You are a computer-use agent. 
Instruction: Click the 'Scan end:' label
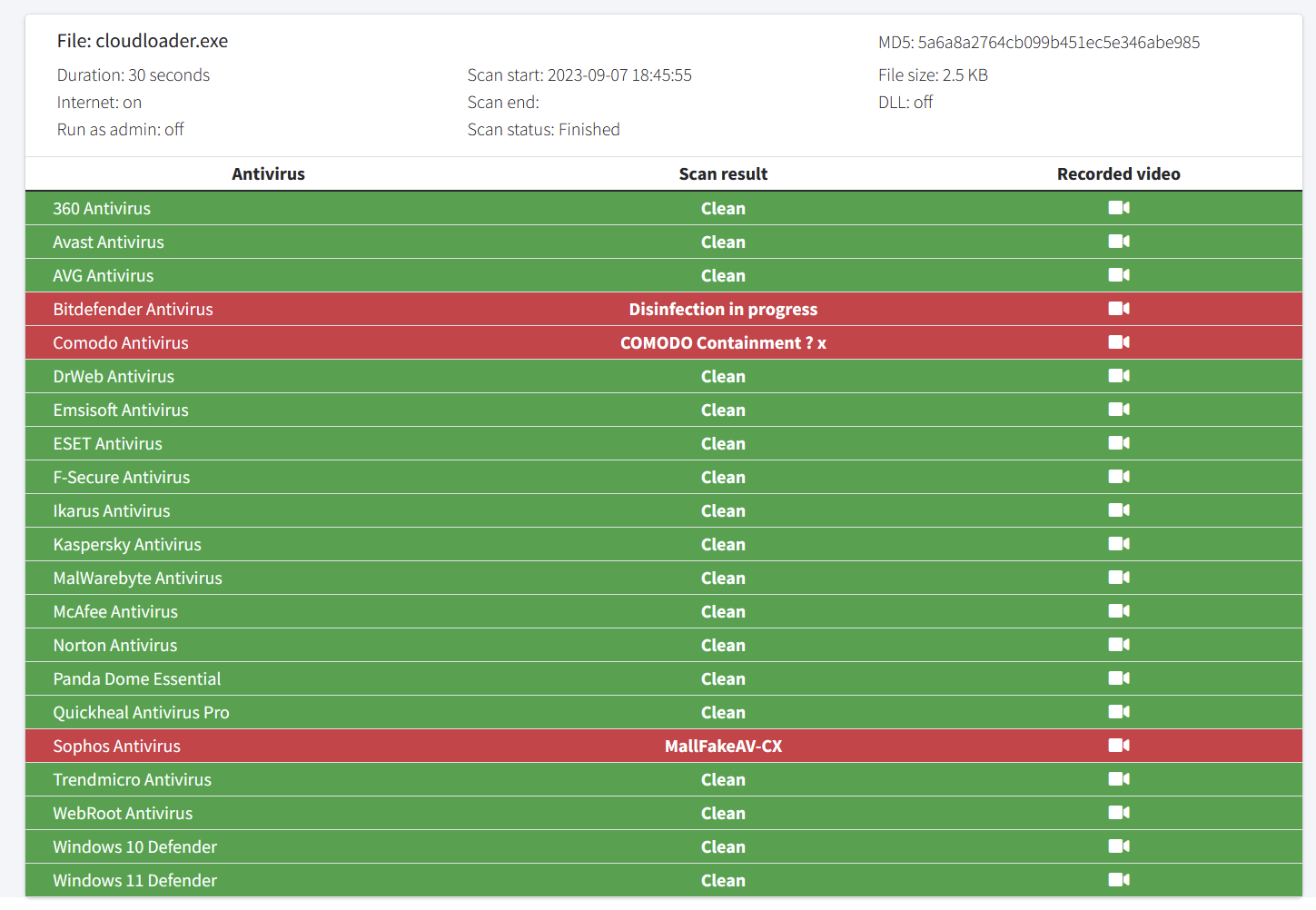pos(503,103)
